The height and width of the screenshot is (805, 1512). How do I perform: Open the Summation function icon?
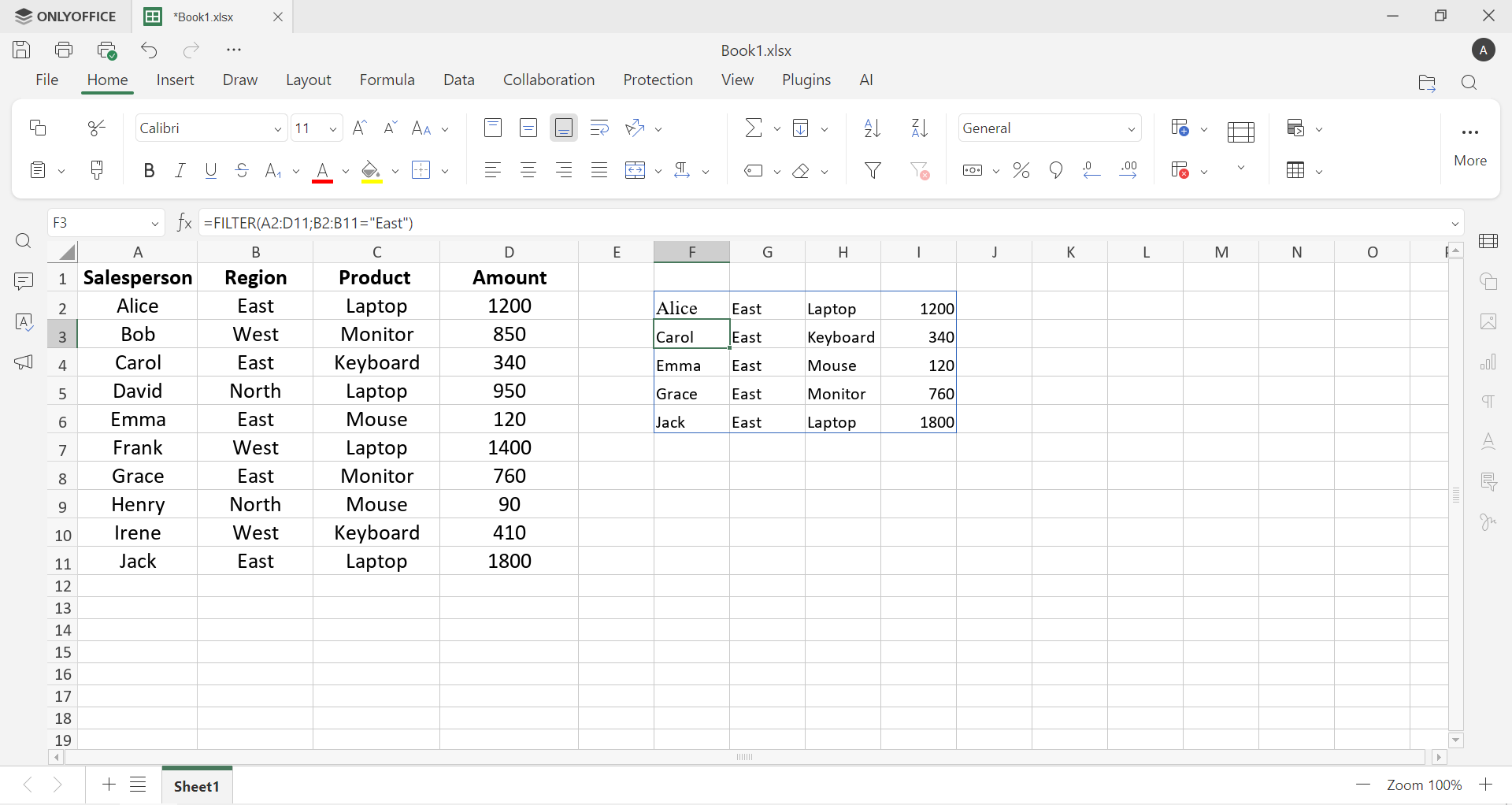[754, 128]
